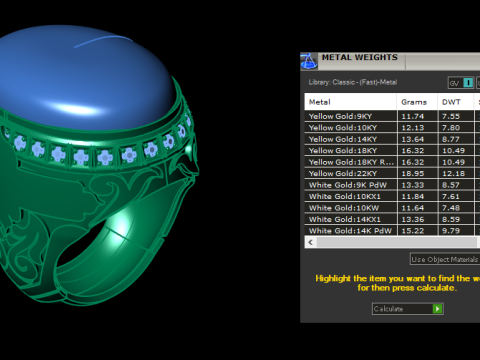Click the 7.80 DWT value
Screen dimensions: 480x360
451,128
